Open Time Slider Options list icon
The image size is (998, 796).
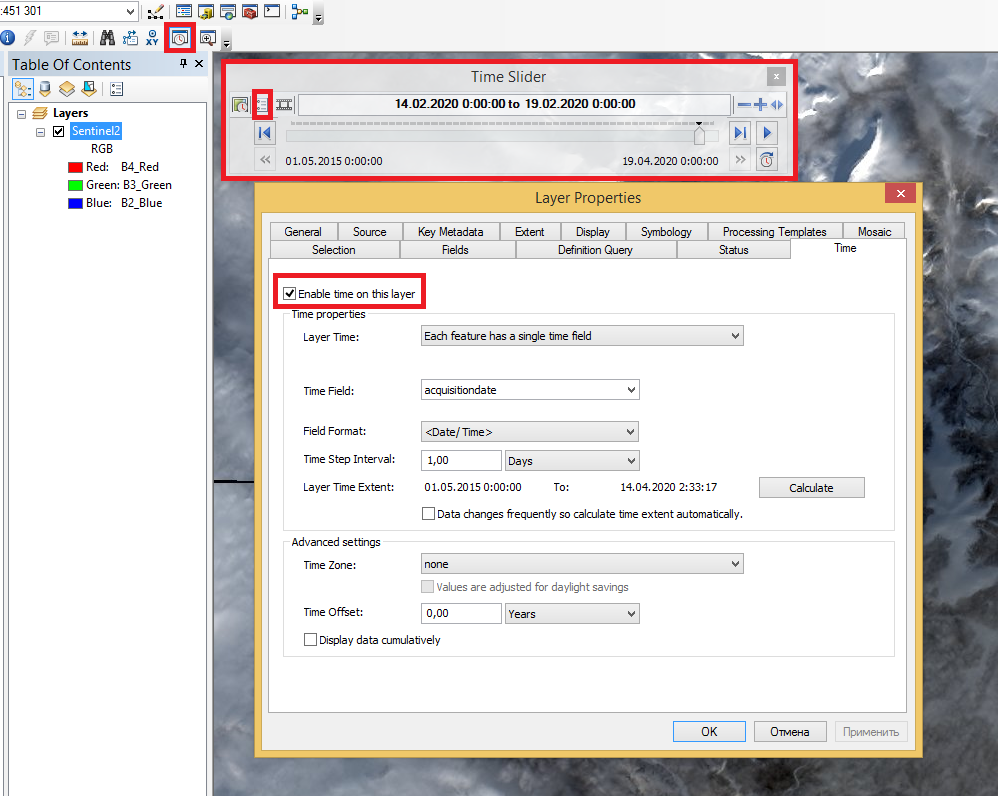pos(262,105)
